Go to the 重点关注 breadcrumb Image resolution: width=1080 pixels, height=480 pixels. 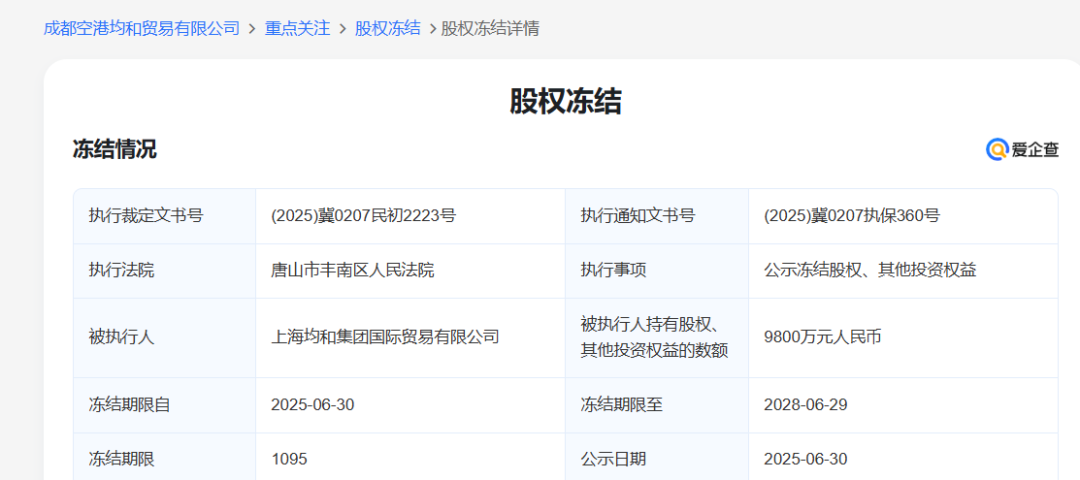[298, 28]
